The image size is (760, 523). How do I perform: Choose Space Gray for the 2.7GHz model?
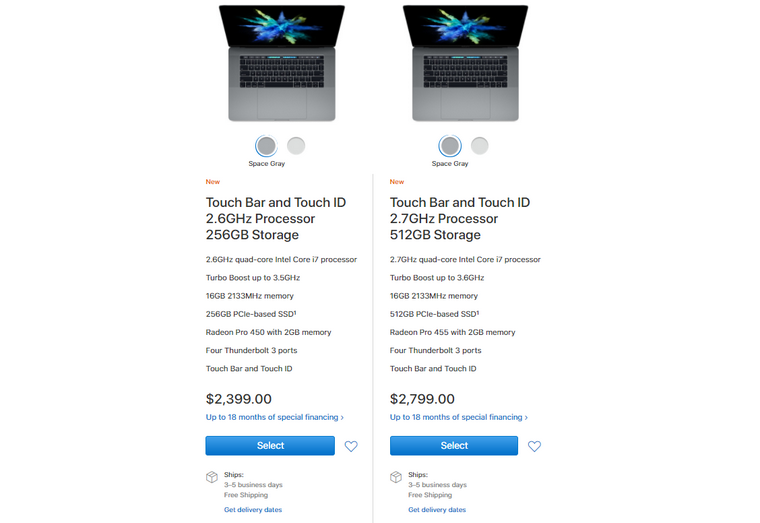click(x=450, y=146)
